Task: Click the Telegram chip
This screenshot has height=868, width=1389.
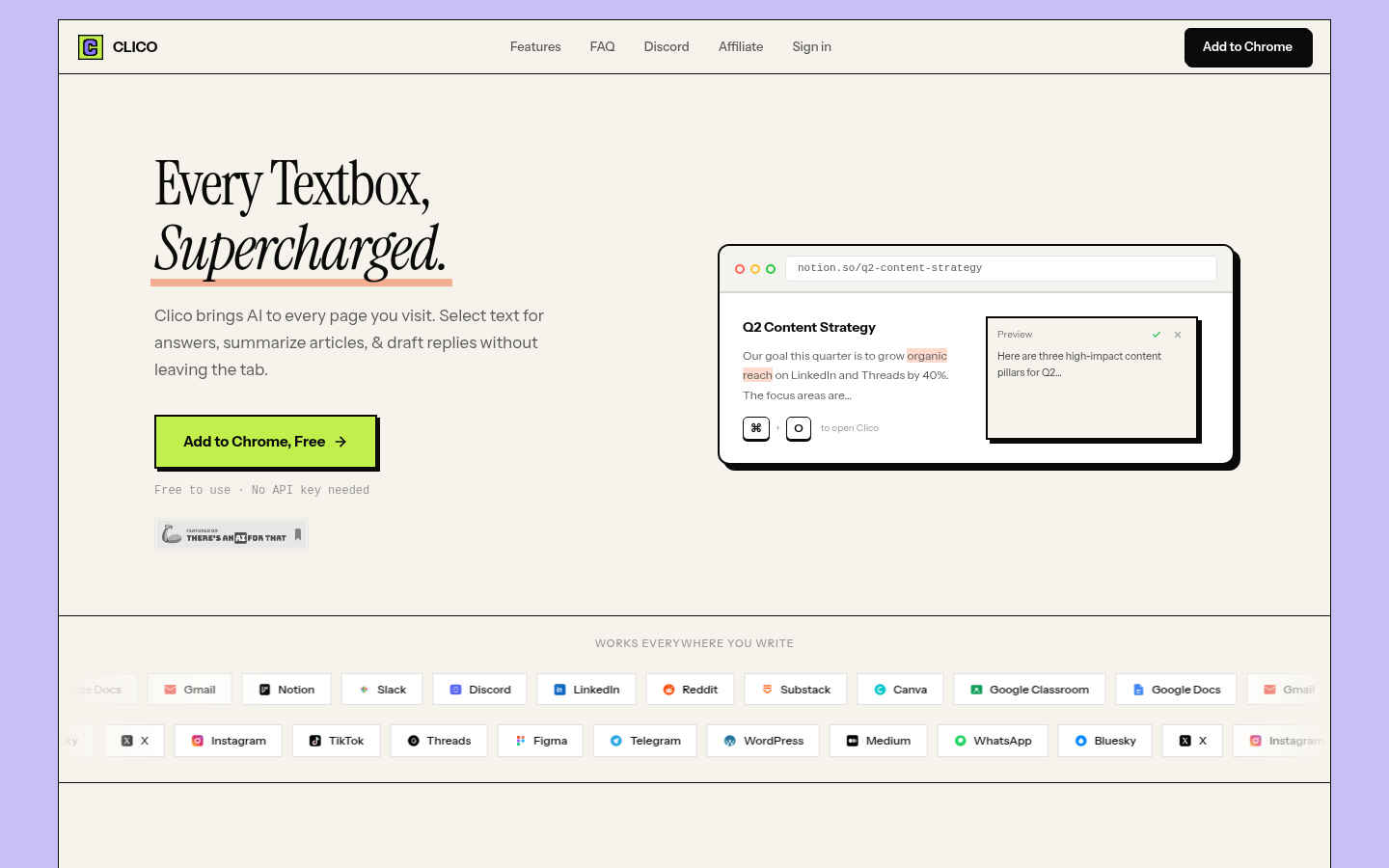Action: point(644,741)
